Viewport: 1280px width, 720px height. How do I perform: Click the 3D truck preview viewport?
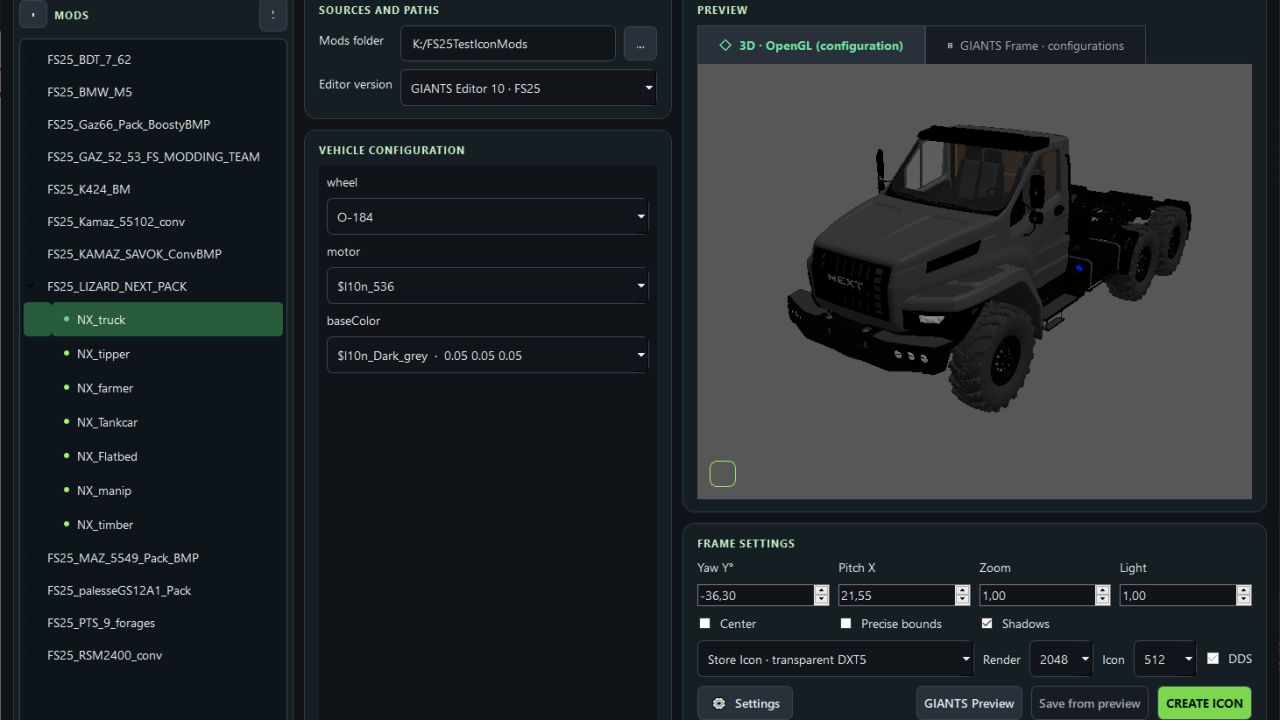coord(975,281)
